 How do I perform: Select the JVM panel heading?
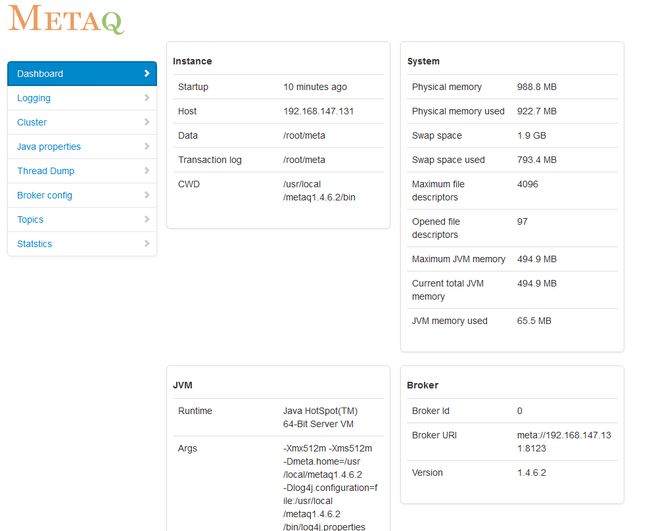(x=182, y=385)
